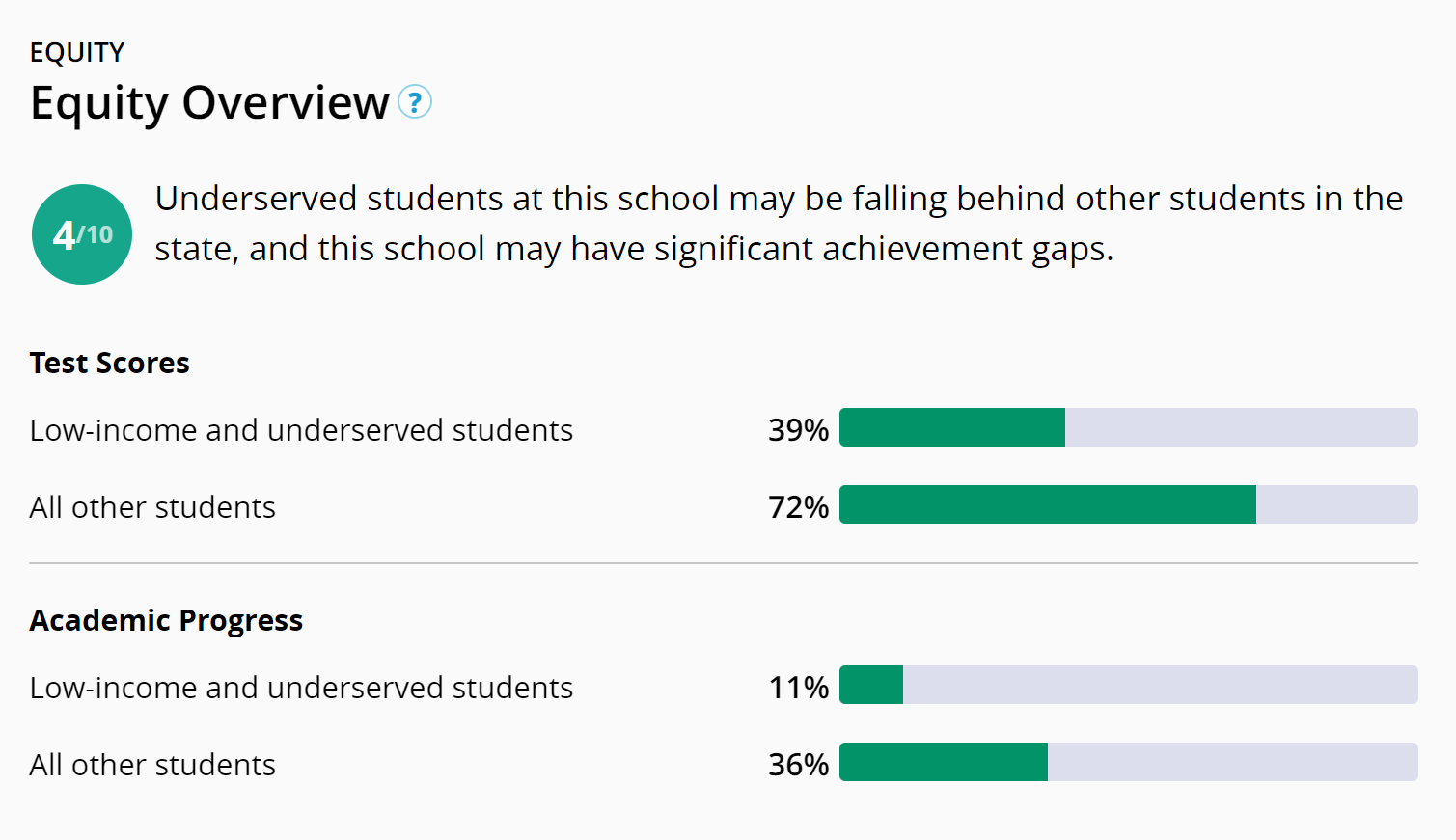Select the Test Scores heading
Viewport: 1456px width, 840px height.
(x=109, y=363)
